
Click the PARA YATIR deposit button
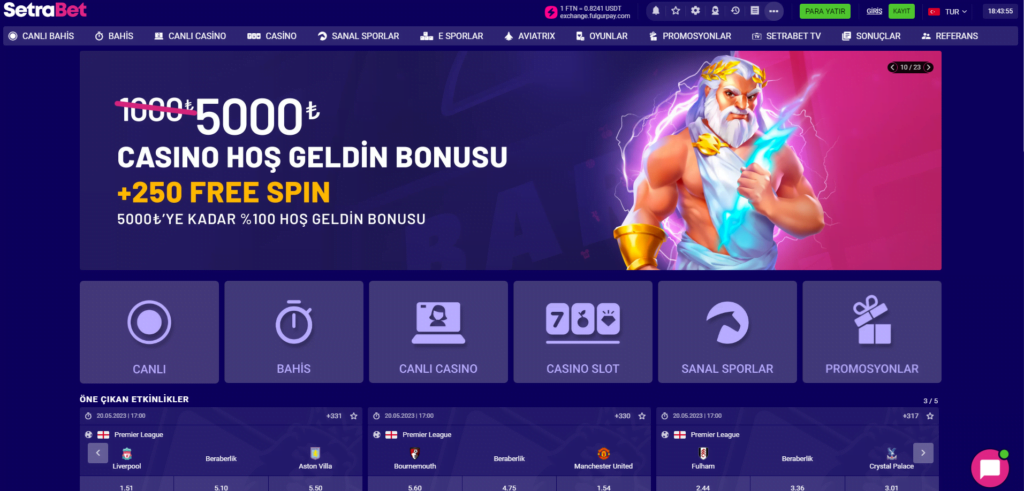[x=825, y=11]
